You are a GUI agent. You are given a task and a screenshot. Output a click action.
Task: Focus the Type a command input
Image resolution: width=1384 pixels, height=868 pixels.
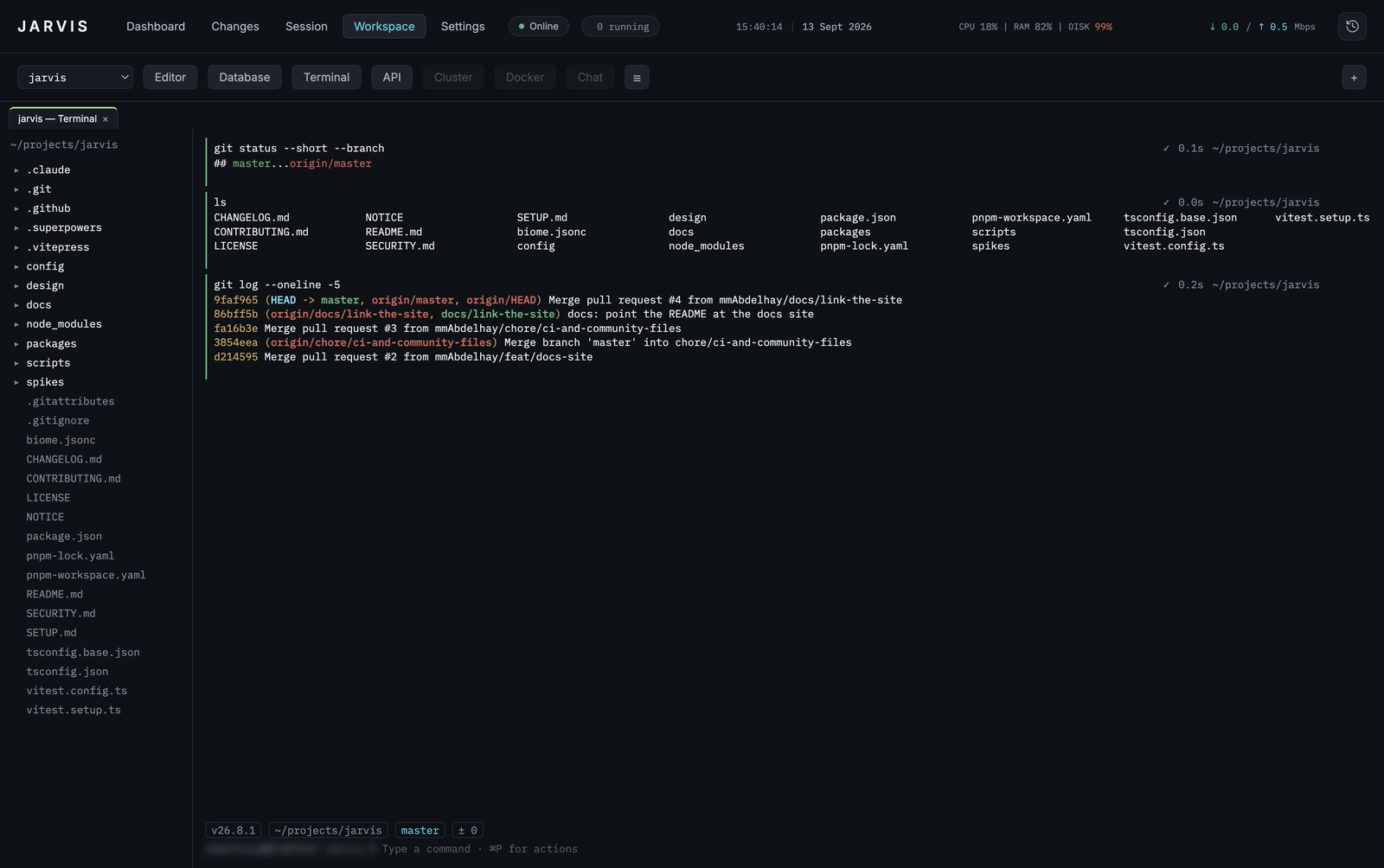pos(479,850)
